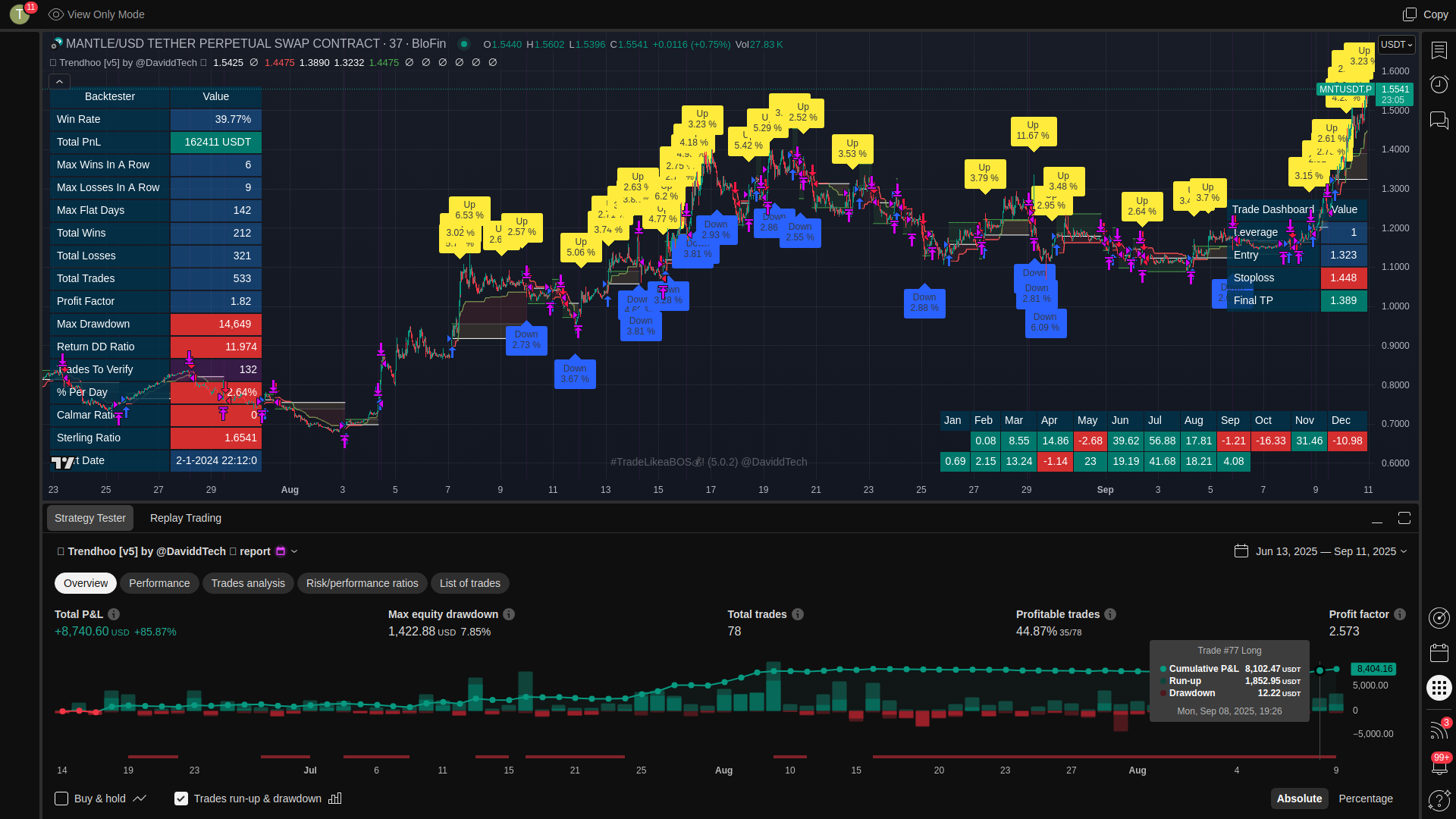Collapse the indicator legend with chevron
This screenshot has height=819, width=1456.
point(60,81)
